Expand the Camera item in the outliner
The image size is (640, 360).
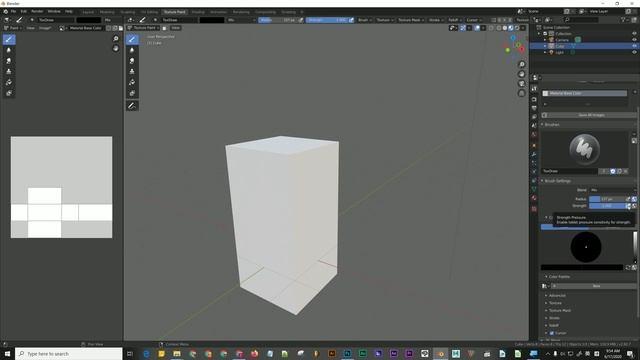[x=545, y=40]
